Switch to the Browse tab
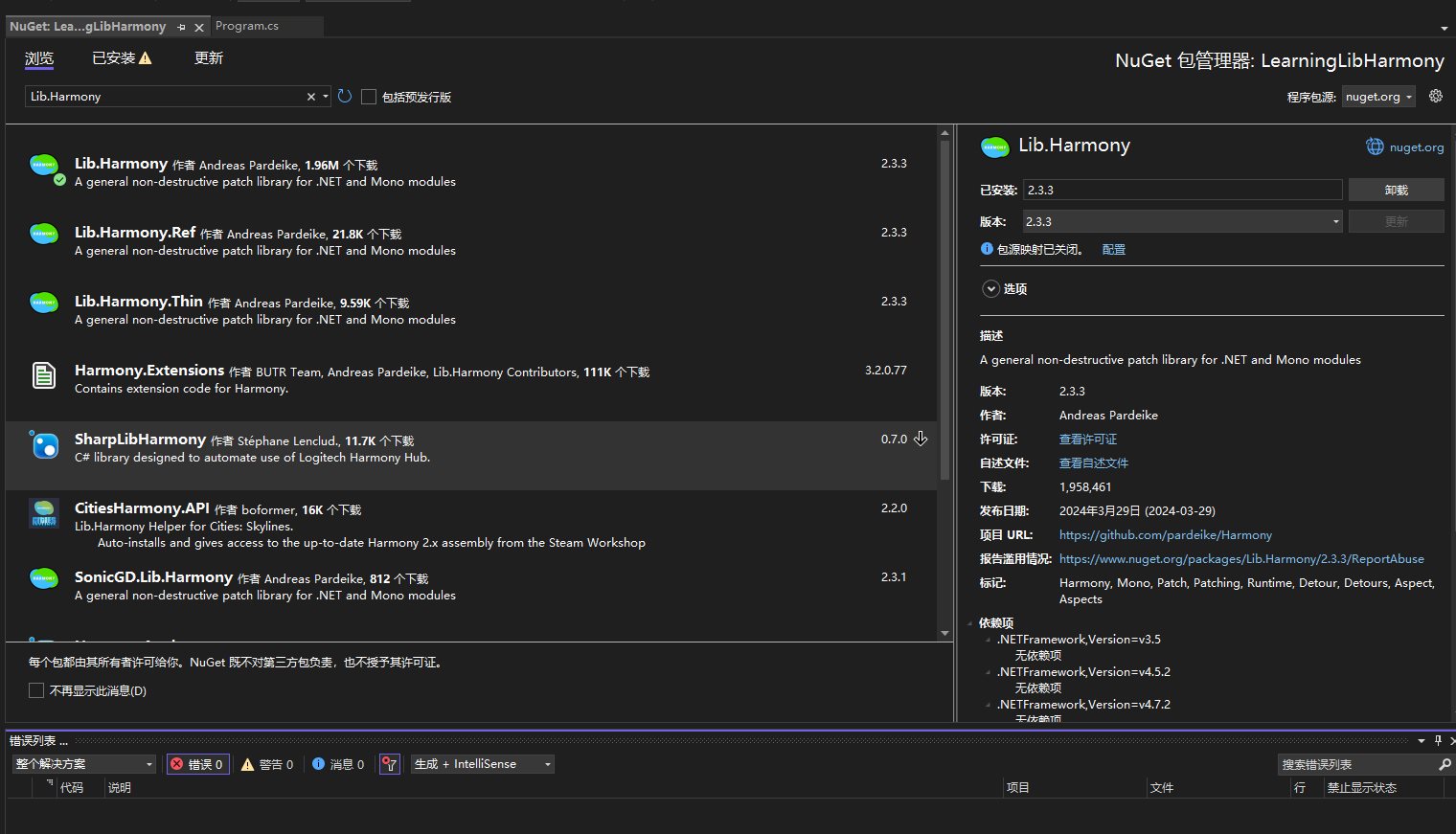The image size is (1456, 834). tap(39, 58)
